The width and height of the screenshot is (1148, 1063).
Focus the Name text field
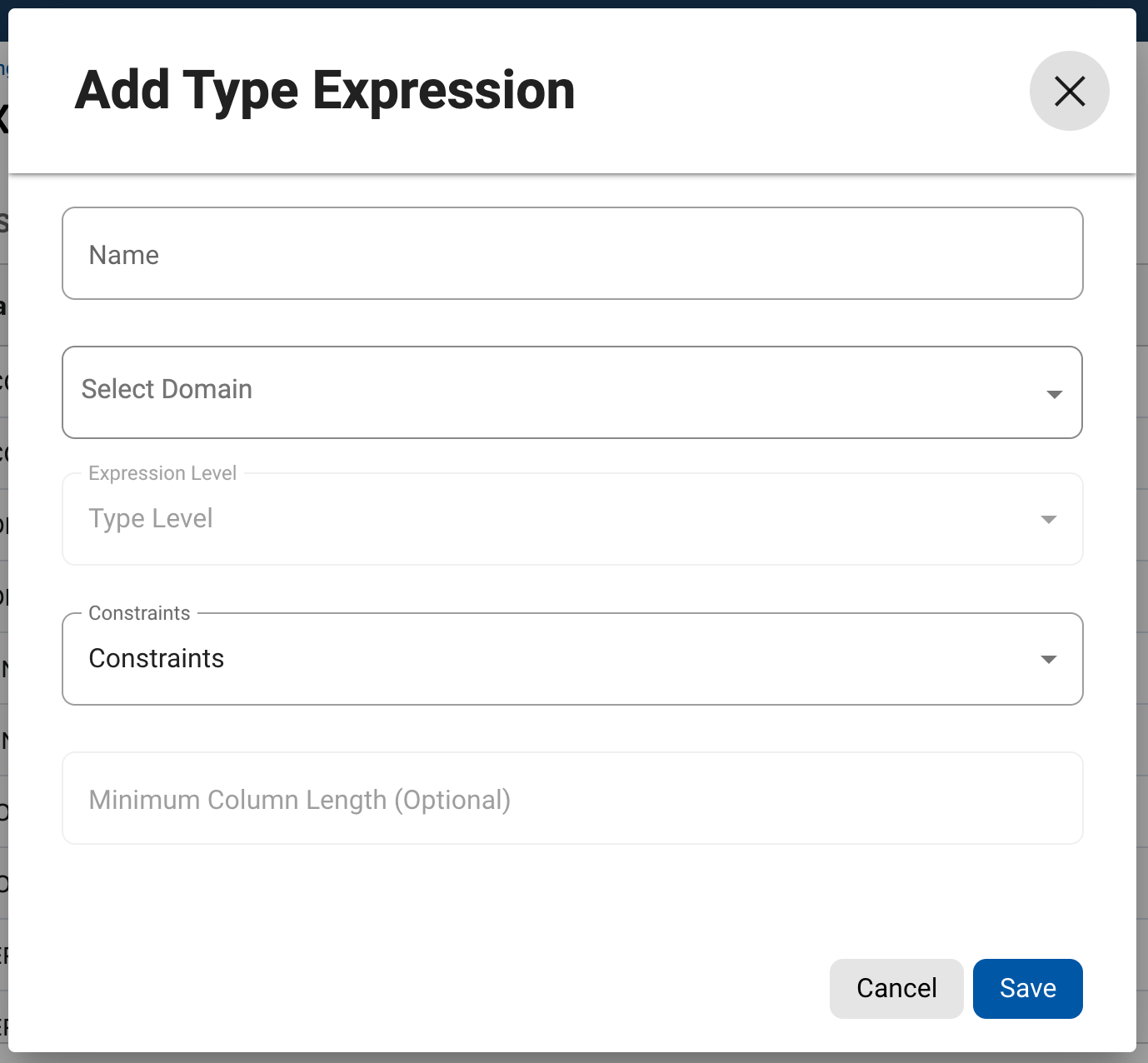tap(572, 254)
